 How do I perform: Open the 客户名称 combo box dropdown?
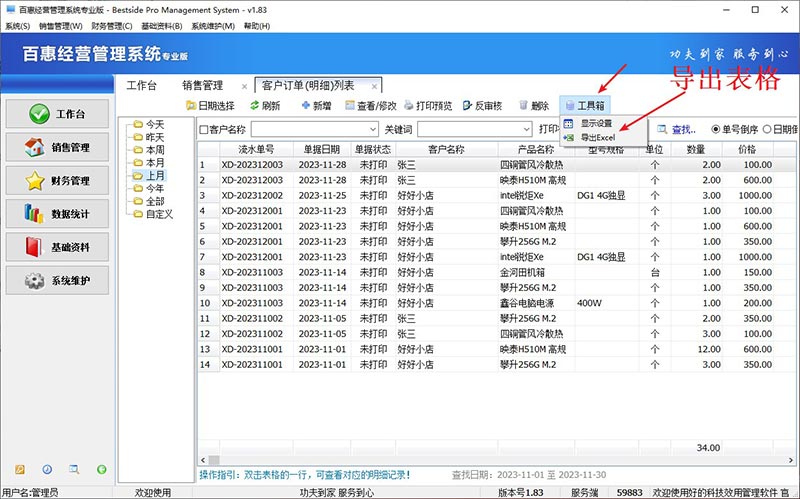[370, 129]
